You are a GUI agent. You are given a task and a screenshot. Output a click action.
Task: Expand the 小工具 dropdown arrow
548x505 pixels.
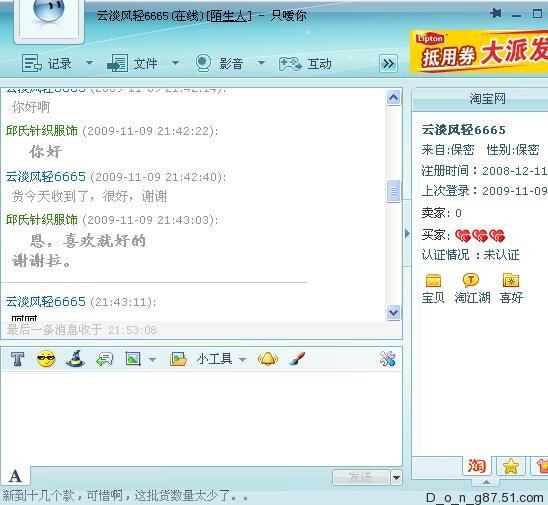pos(243,359)
